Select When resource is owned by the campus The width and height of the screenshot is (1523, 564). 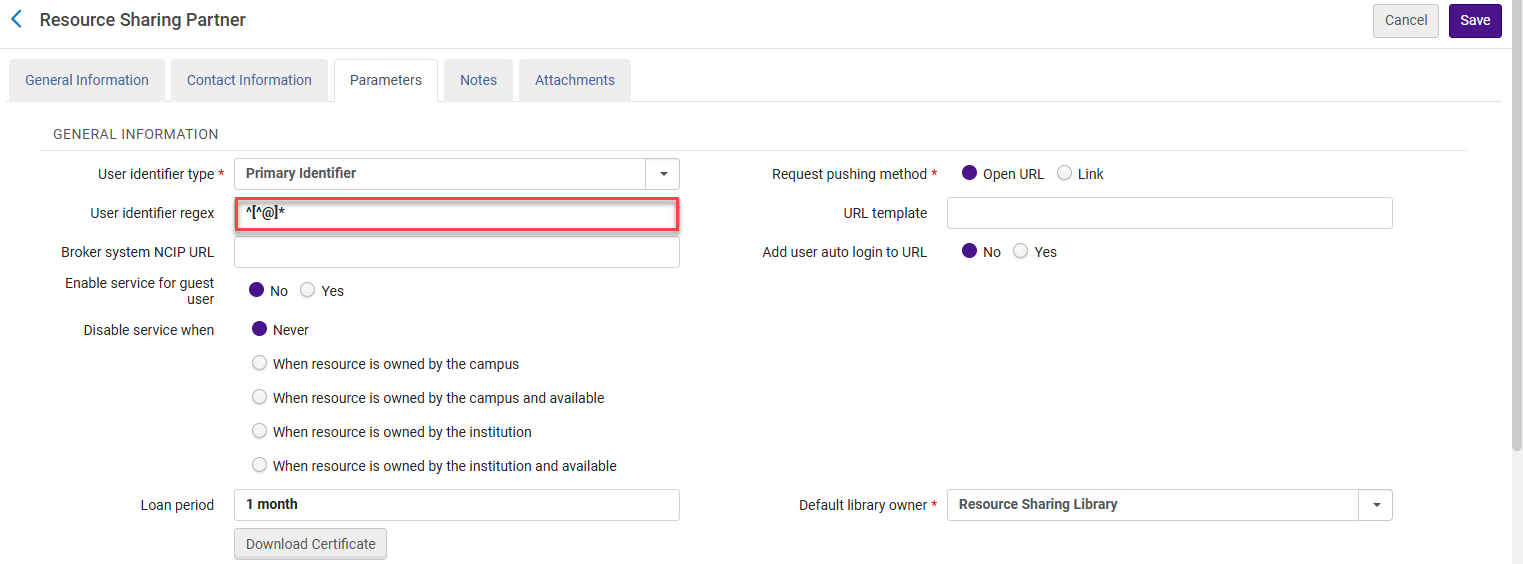[x=260, y=363]
